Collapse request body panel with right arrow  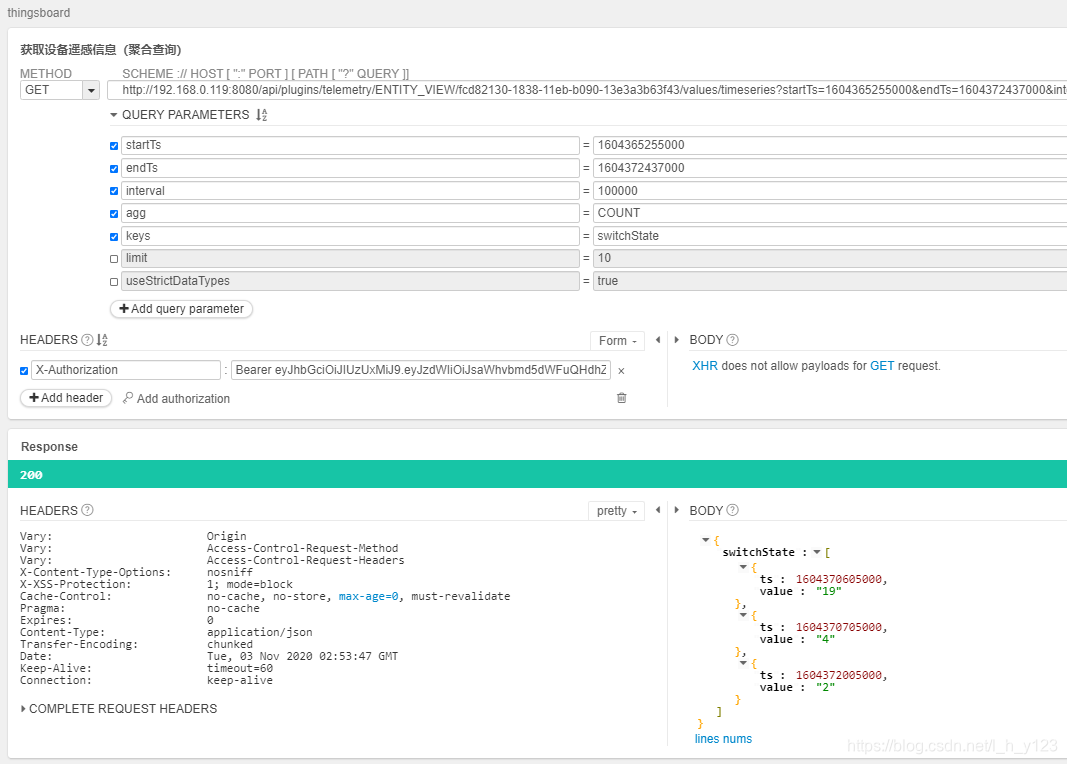(x=676, y=339)
